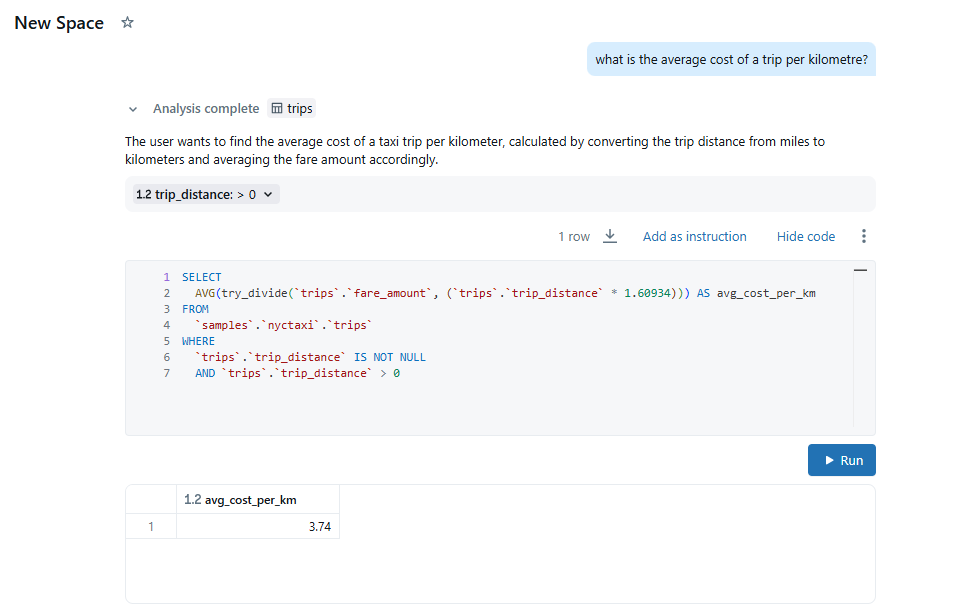This screenshot has height=609, width=961.
Task: Click the New Space title
Action: [x=59, y=23]
